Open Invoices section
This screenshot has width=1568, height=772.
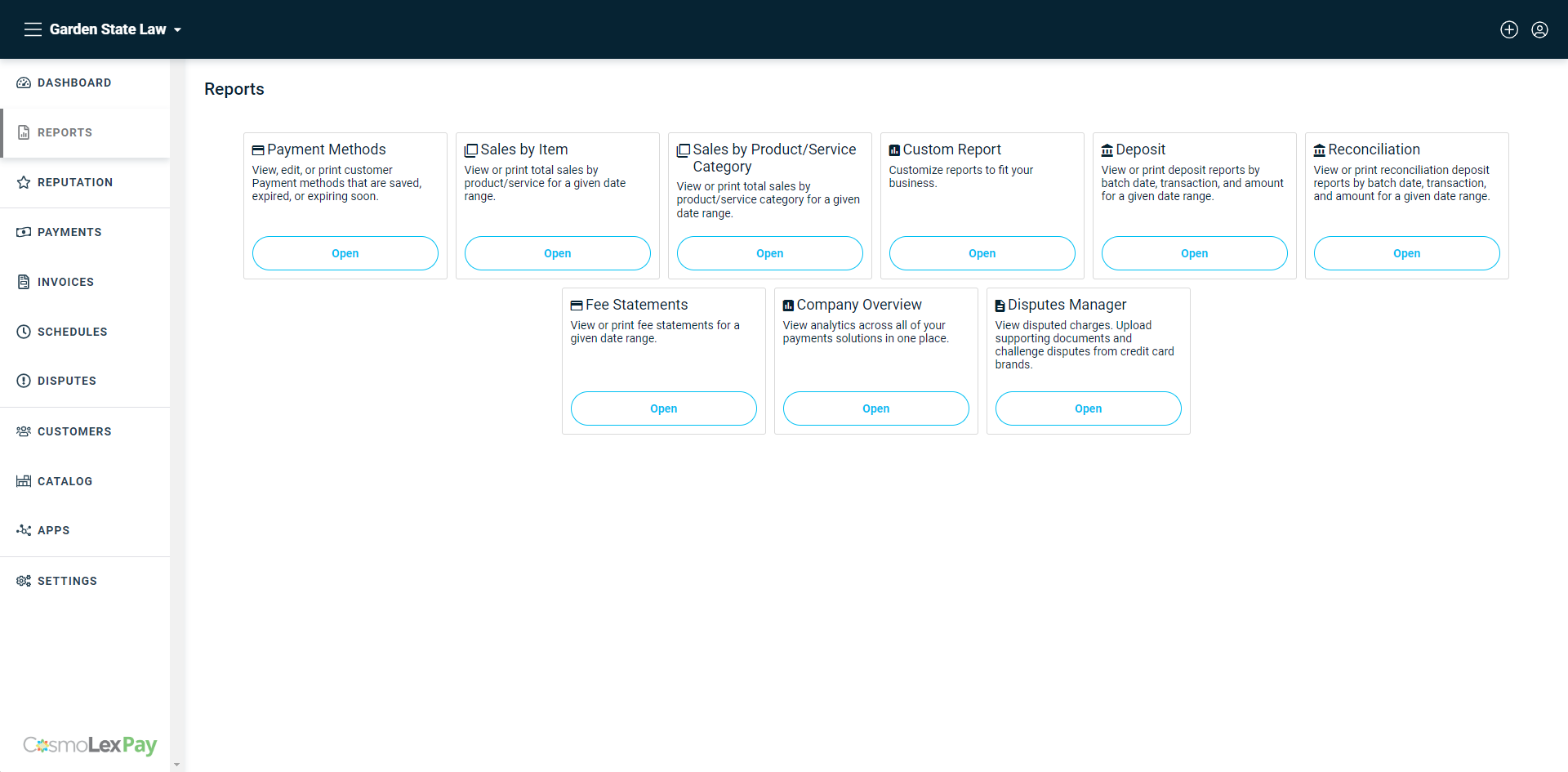pos(85,282)
